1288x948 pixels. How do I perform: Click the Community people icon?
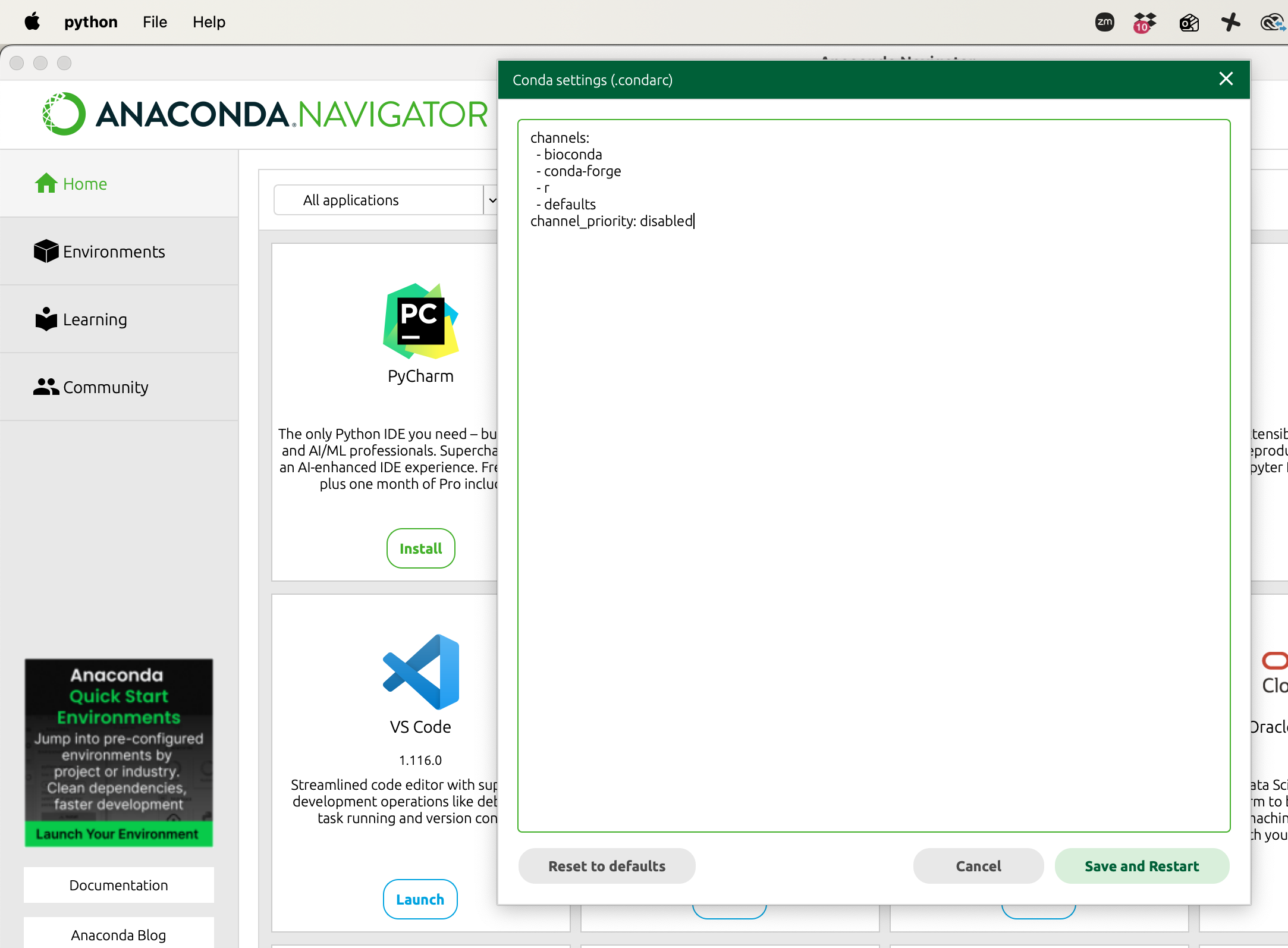46,387
